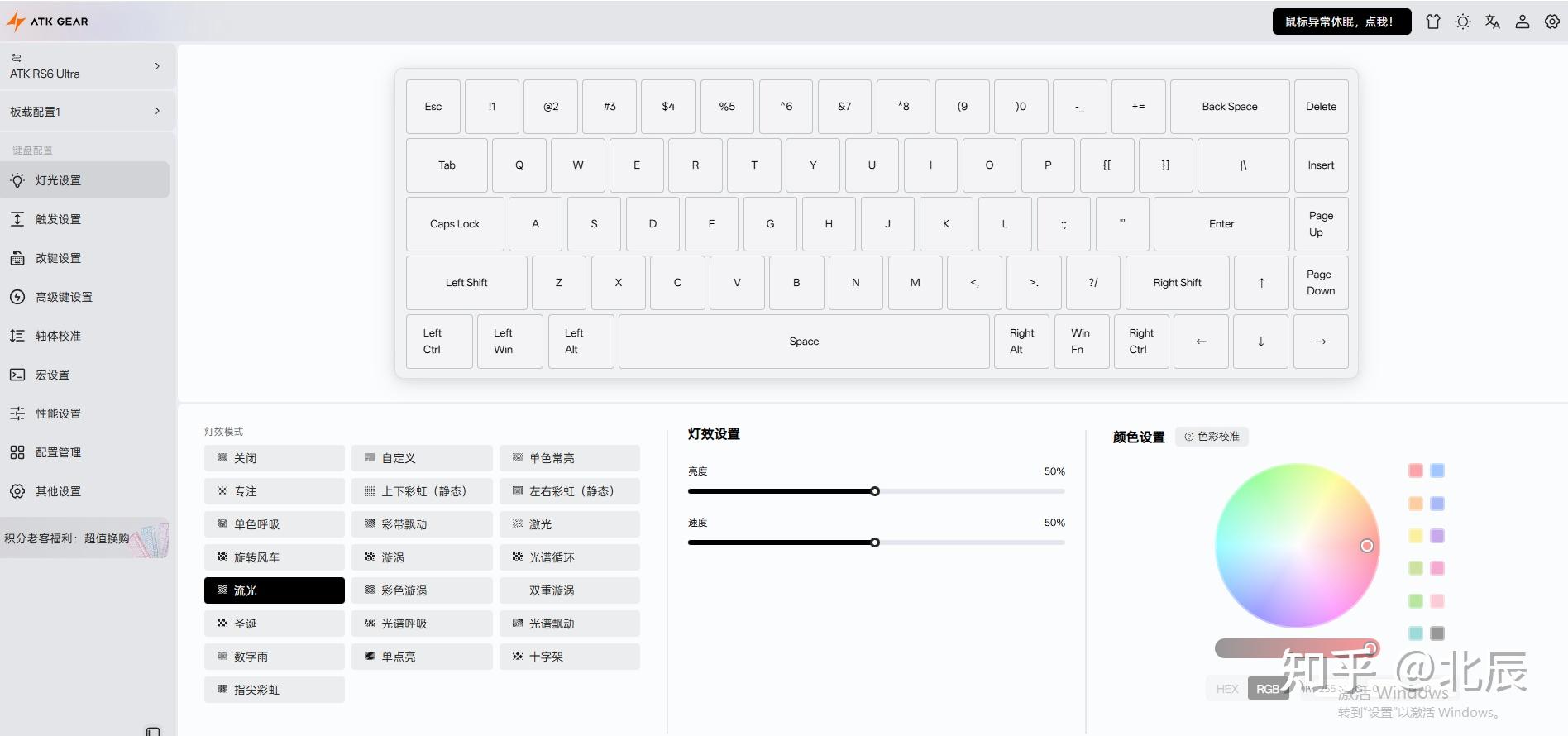Select the 单点亮 lighting effect
Image resolution: width=1568 pixels, height=736 pixels.
[422, 657]
